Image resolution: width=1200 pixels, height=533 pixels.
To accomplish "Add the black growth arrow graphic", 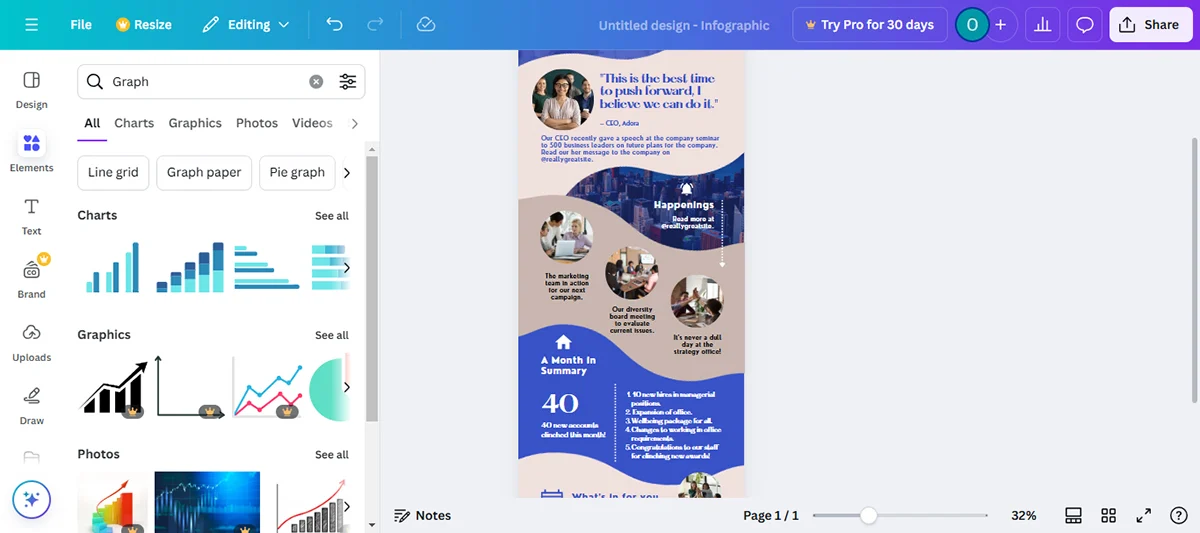I will tap(113, 386).
